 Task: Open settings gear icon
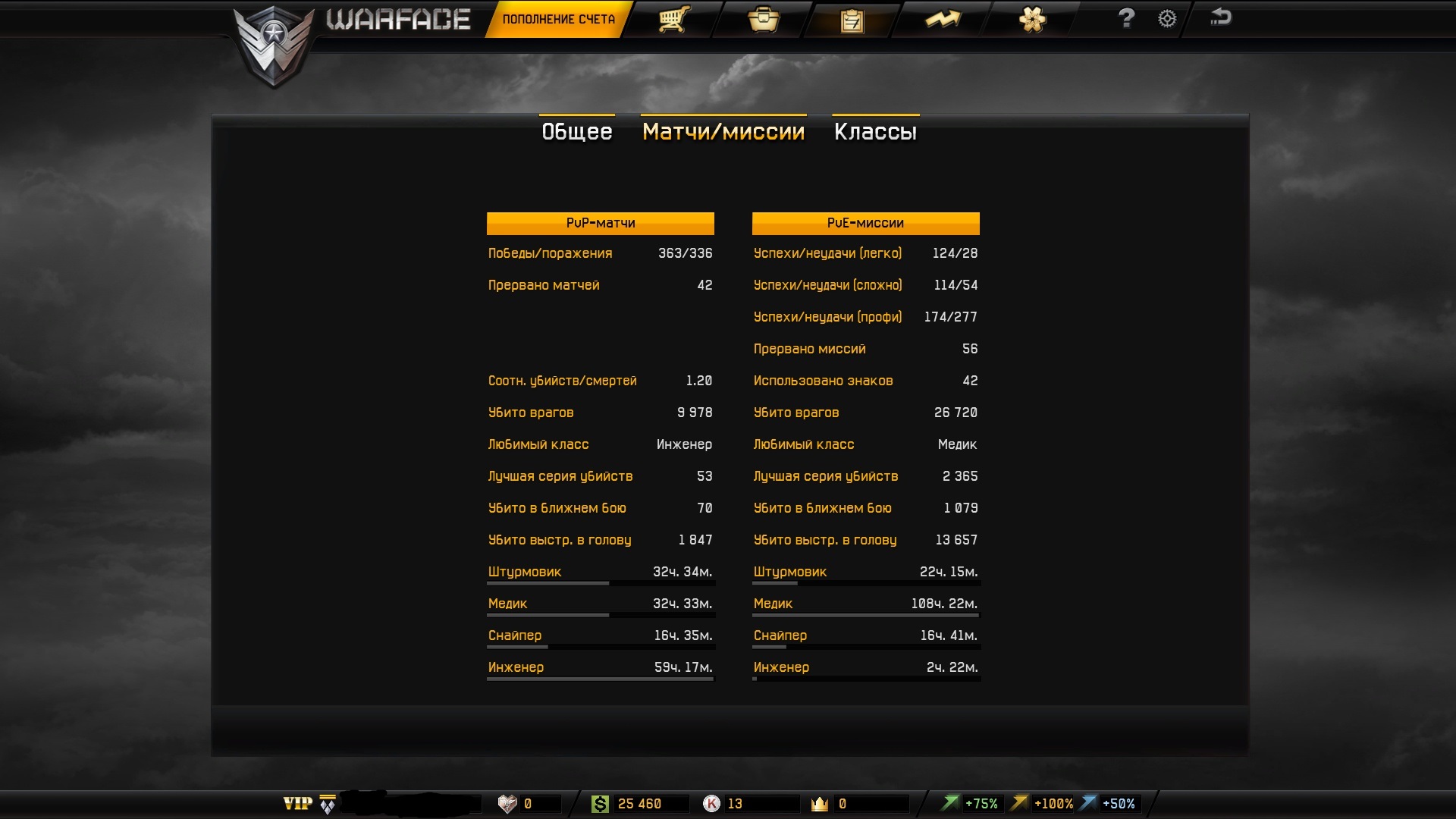tap(1167, 18)
